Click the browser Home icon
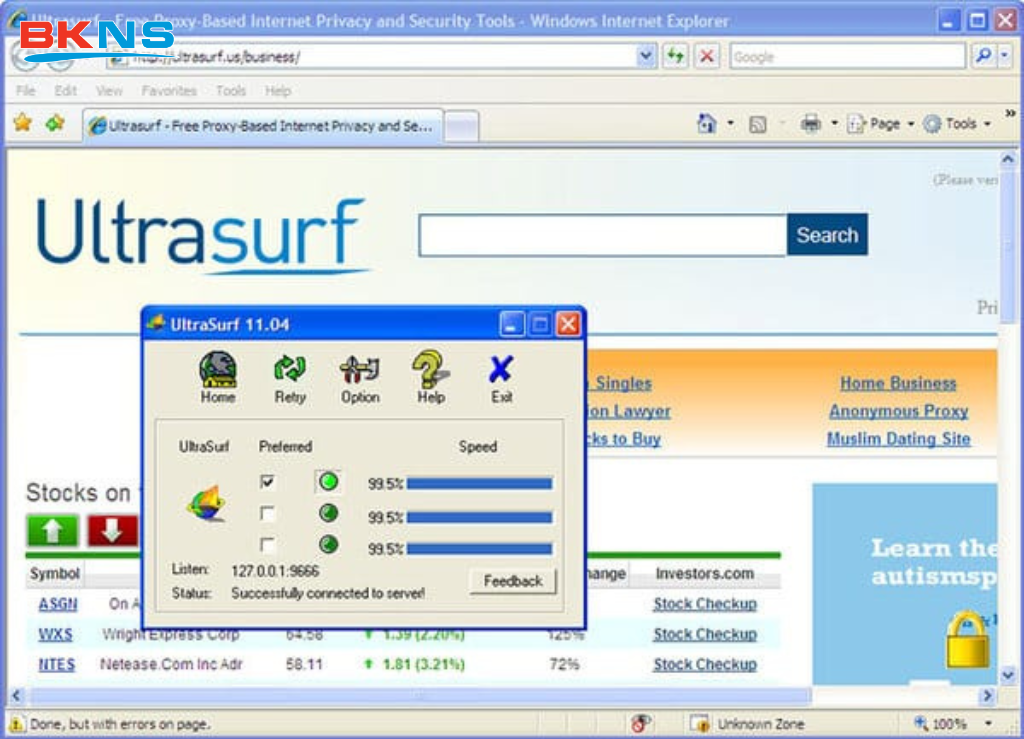 pyautogui.click(x=707, y=122)
